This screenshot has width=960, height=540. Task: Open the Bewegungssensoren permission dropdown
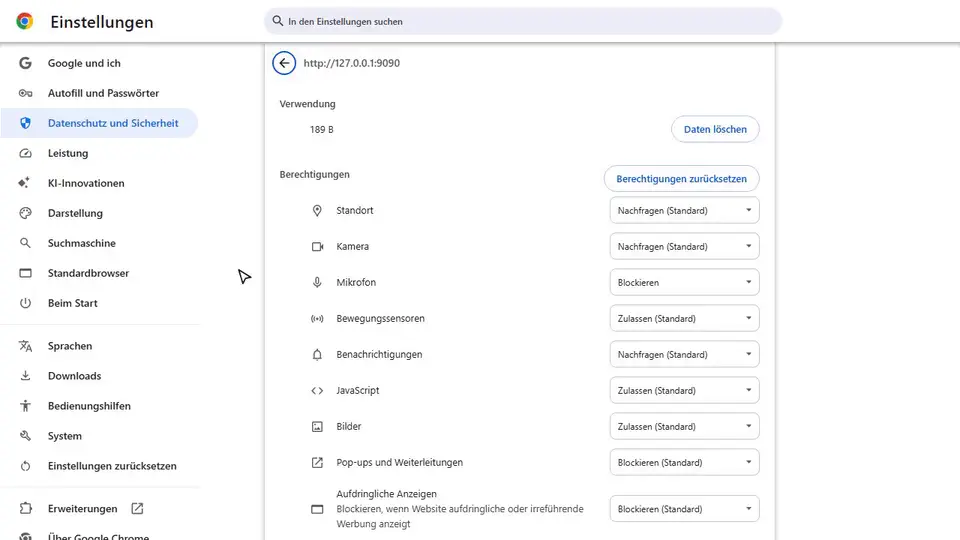pos(684,318)
